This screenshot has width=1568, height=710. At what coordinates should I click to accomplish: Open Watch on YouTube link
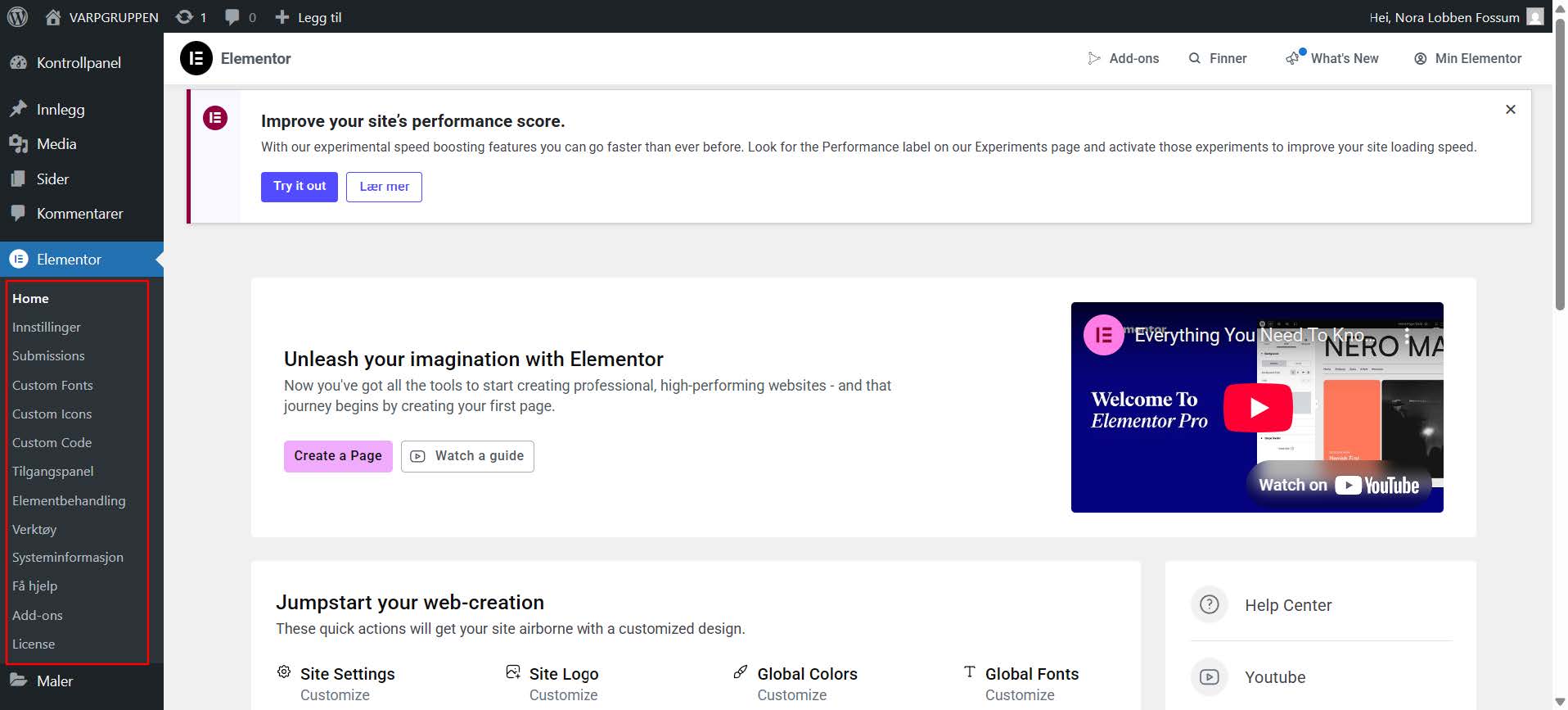pyautogui.click(x=1339, y=485)
